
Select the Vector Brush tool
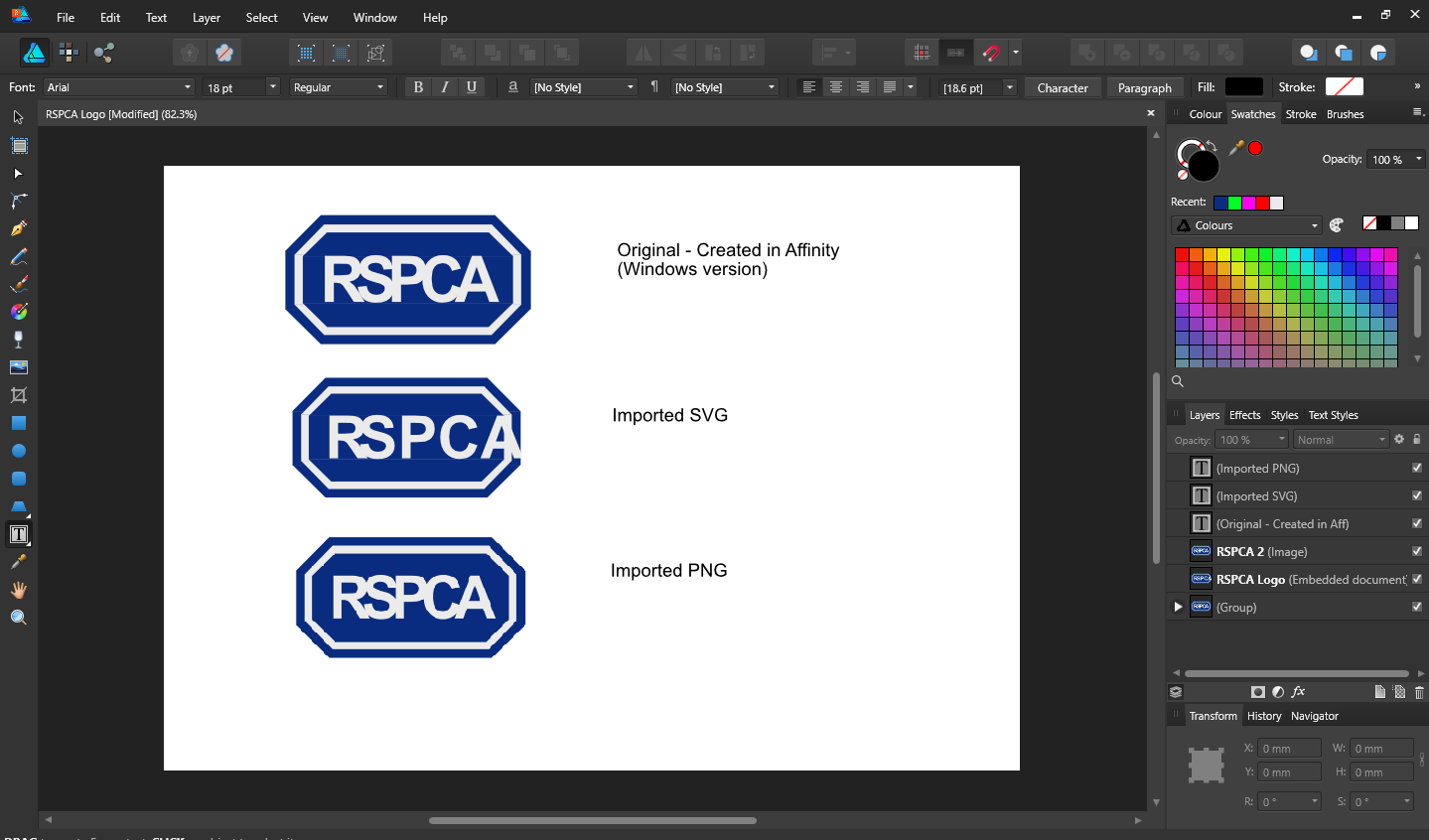pos(18,284)
